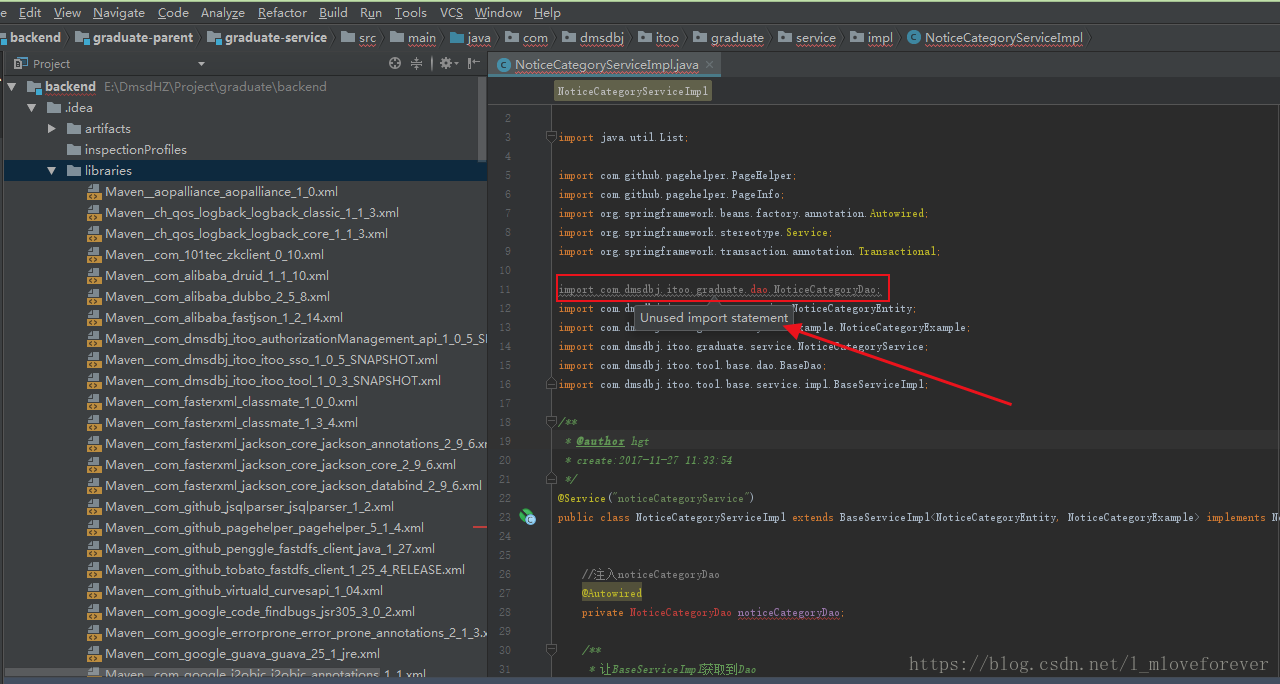Click the import java.util.List line
Image resolution: width=1280 pixels, height=684 pixels.
tap(623, 137)
